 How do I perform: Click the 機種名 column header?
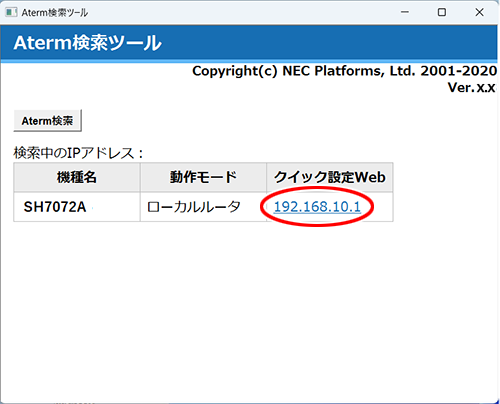click(77, 177)
